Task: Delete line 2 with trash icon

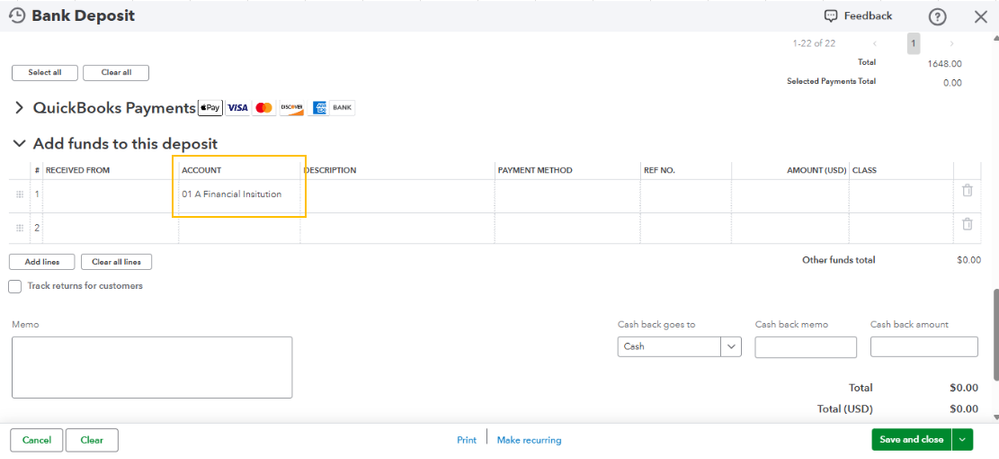Action: 967,224
